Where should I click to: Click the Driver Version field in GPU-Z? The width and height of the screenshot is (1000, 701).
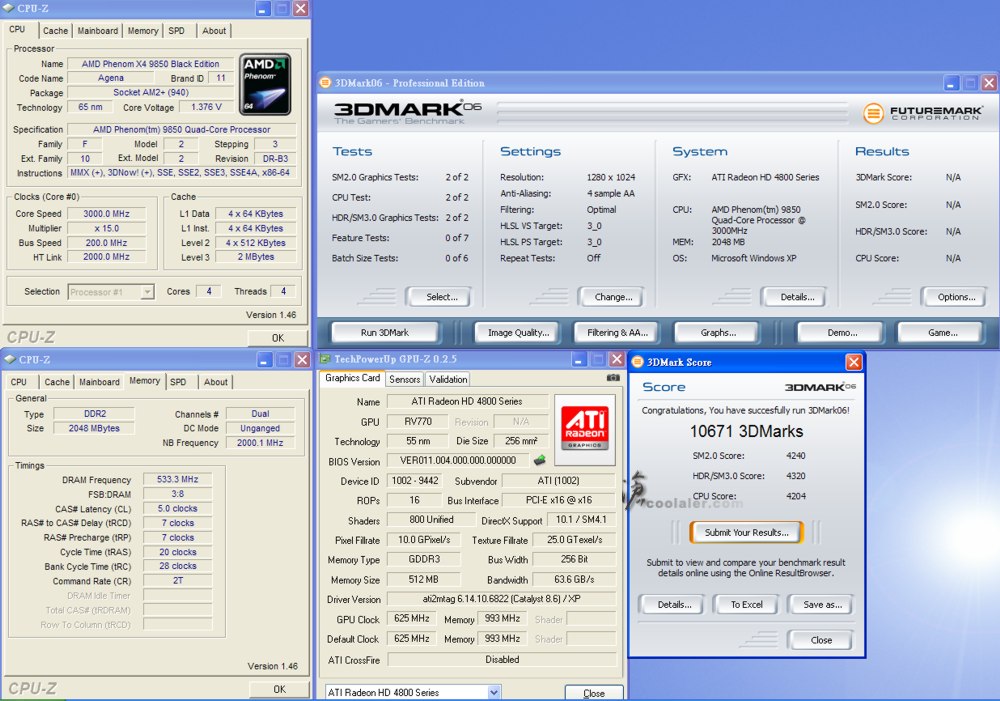coord(501,599)
